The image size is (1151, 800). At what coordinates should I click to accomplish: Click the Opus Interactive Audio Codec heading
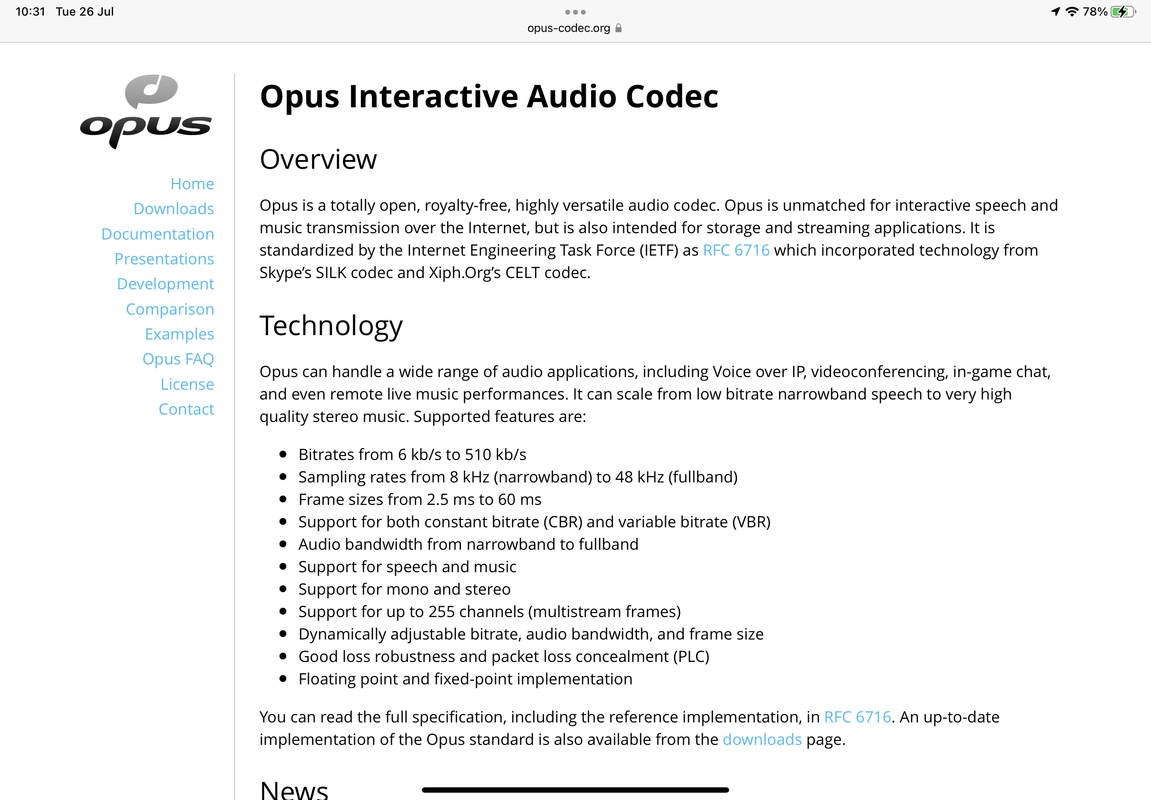[x=489, y=96]
